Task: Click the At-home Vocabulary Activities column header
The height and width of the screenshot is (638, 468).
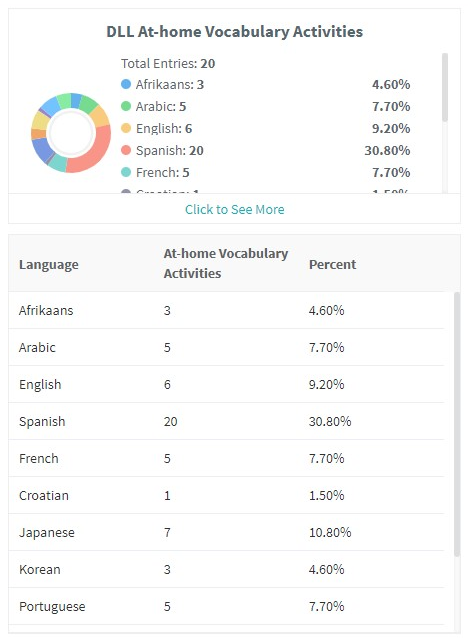Action: tap(225, 263)
